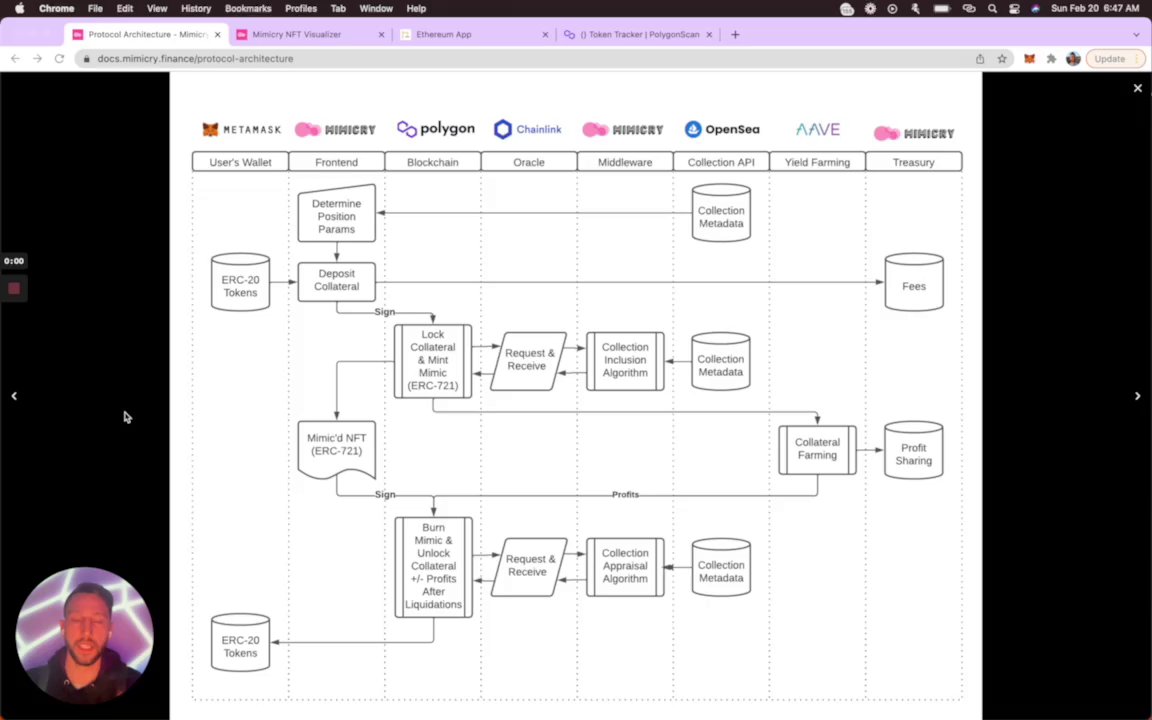Click the Fees cylinder
1152x720 pixels.
(x=914, y=282)
